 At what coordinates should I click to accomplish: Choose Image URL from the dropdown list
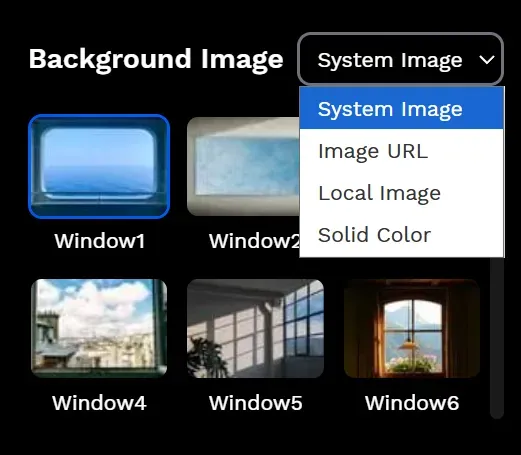(x=402, y=151)
